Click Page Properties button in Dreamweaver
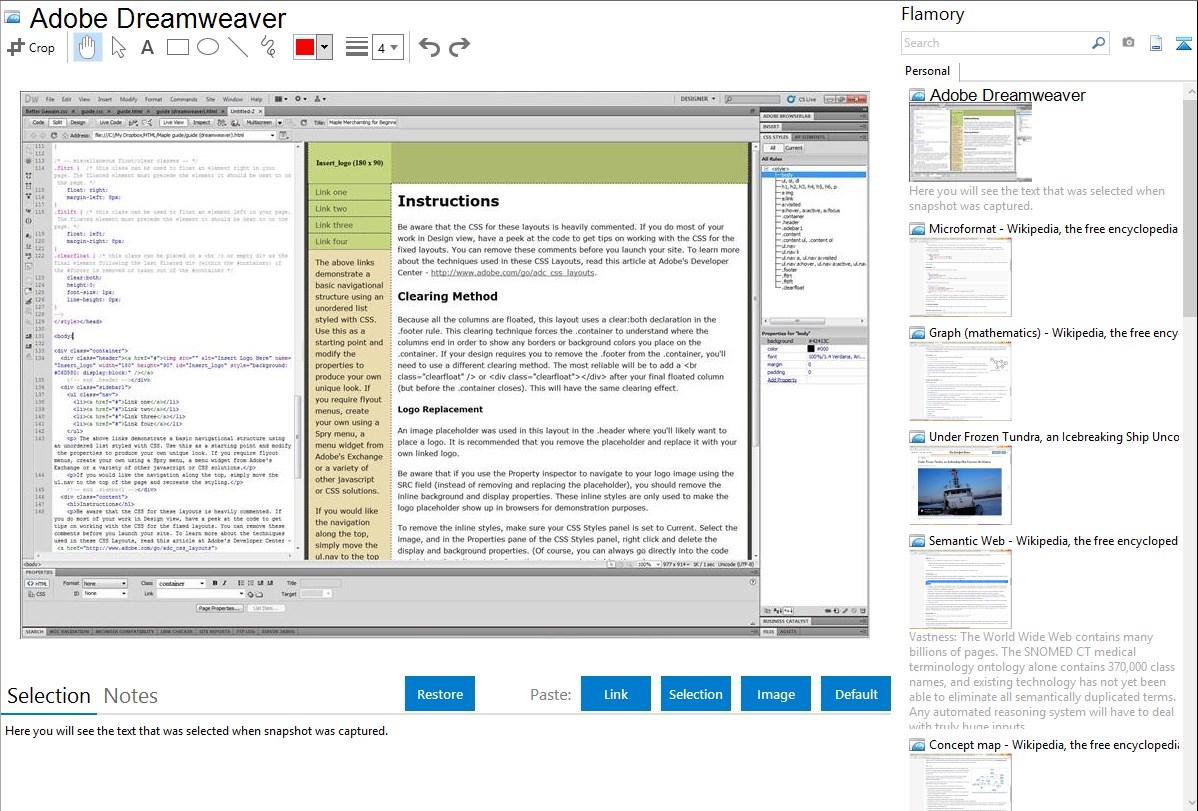Viewport: 1198px width, 811px height. click(220, 608)
